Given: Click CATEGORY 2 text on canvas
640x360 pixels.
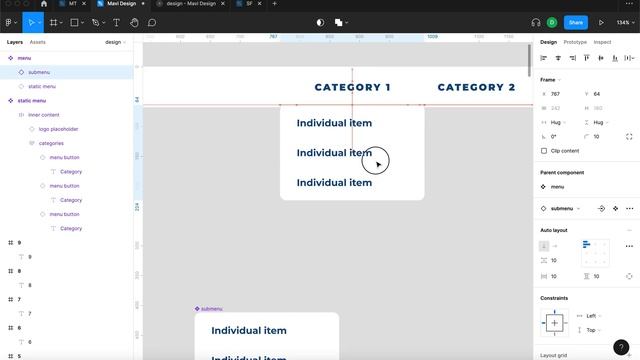Looking at the screenshot, I should (x=476, y=87).
